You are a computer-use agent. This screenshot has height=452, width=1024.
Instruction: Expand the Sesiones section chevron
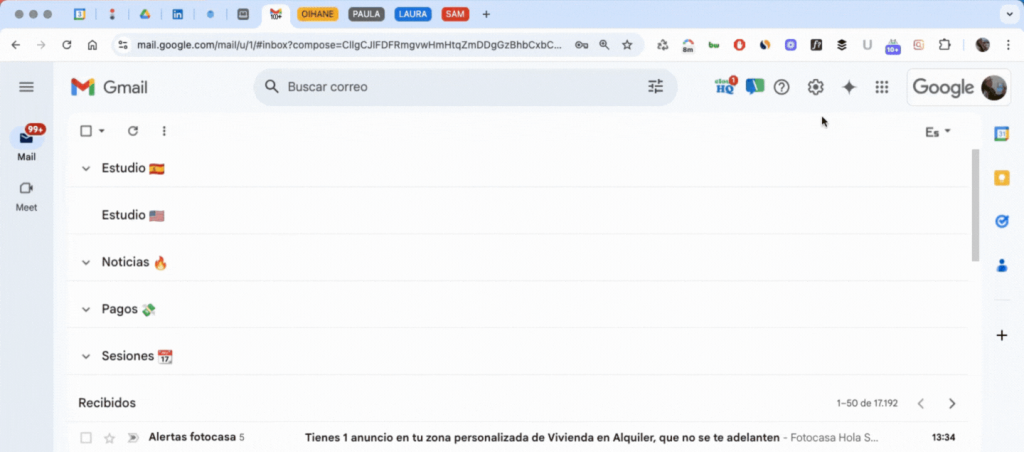[86, 357]
